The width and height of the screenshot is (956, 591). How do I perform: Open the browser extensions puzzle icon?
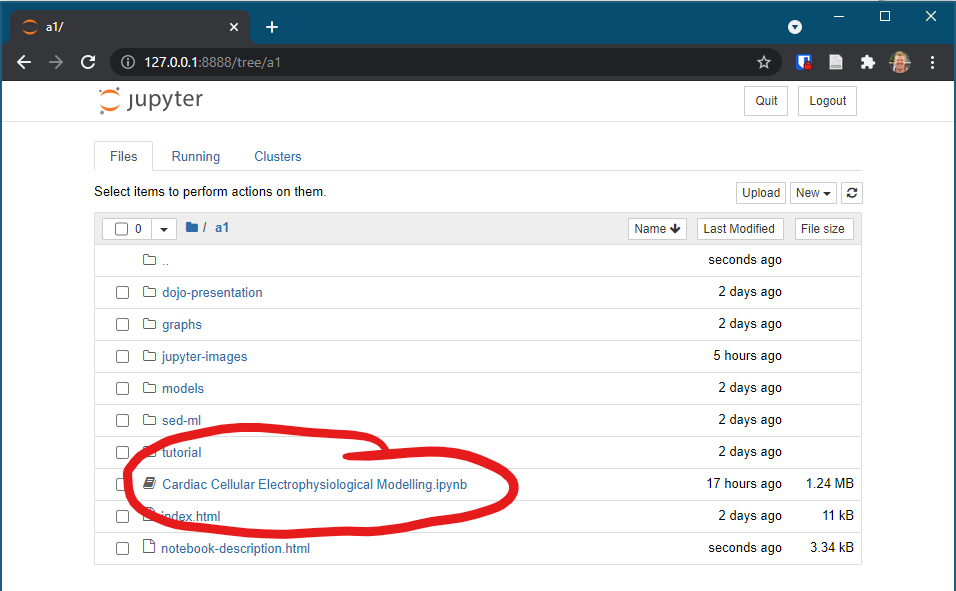coord(868,62)
